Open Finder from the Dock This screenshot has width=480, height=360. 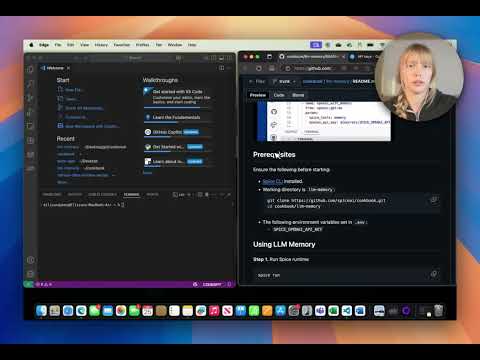tap(41, 311)
